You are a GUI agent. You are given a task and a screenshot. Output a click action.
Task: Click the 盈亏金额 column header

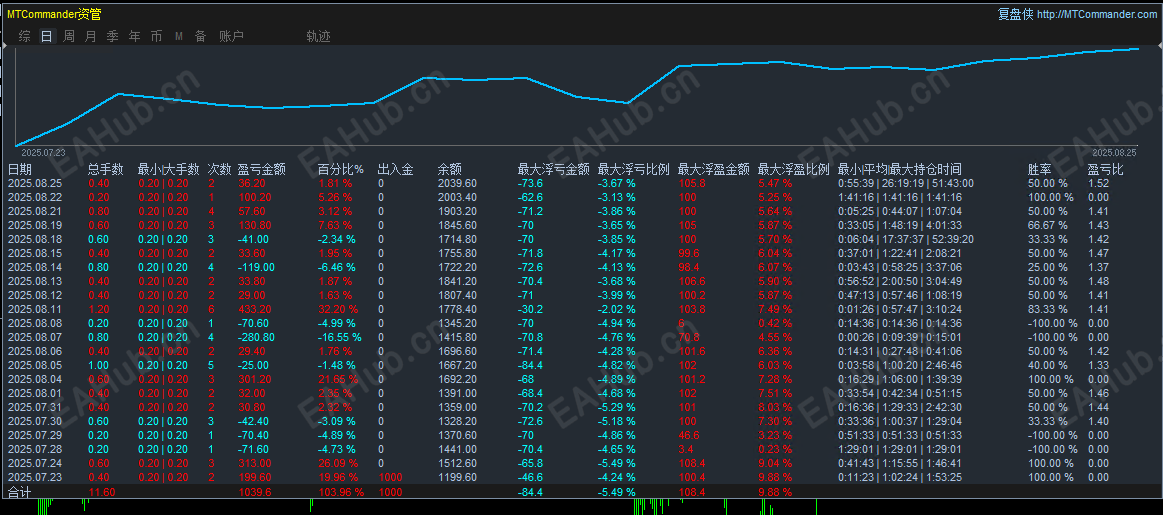[262, 169]
